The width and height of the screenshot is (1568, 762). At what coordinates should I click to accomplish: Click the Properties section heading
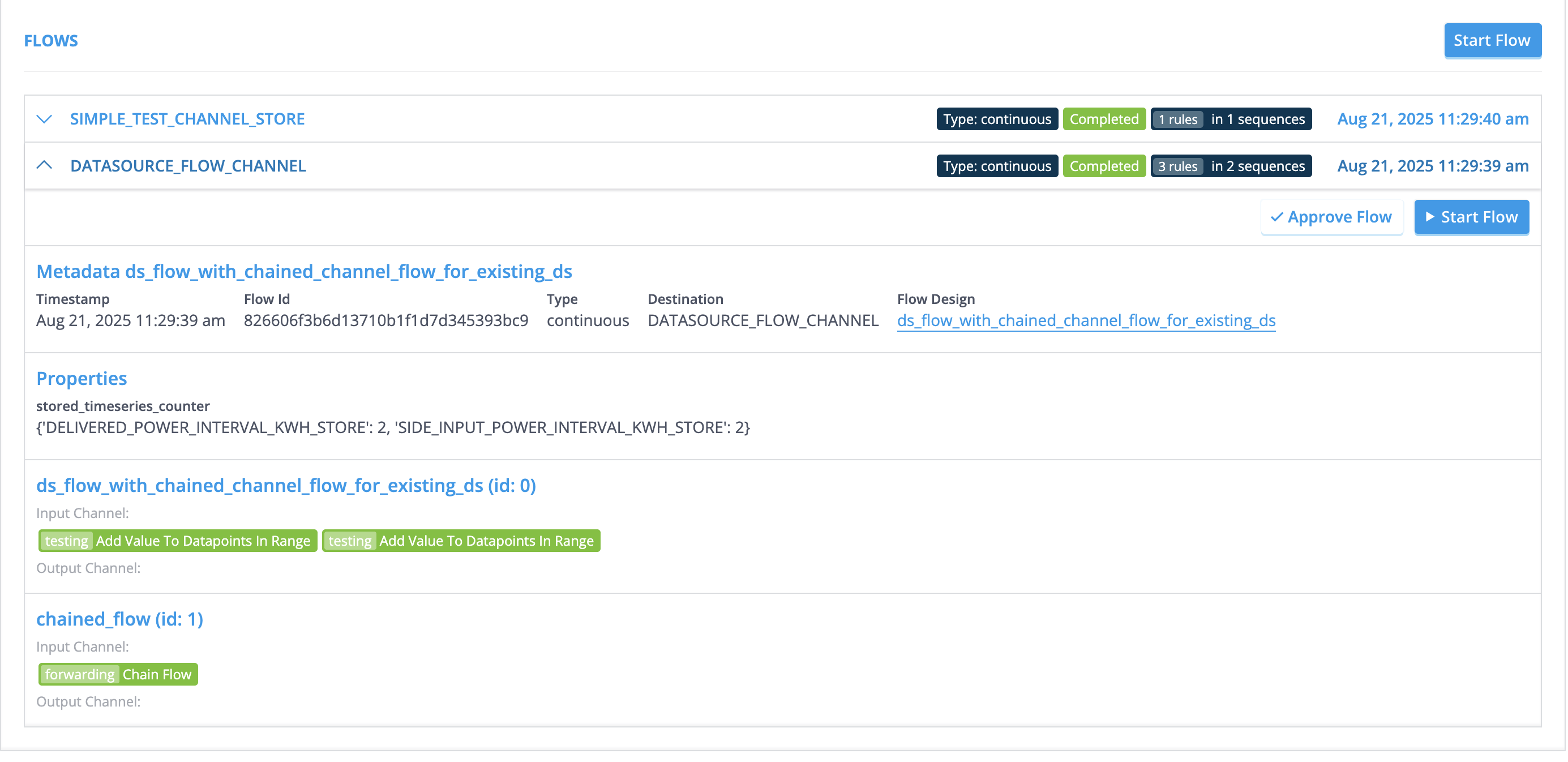[x=82, y=379]
